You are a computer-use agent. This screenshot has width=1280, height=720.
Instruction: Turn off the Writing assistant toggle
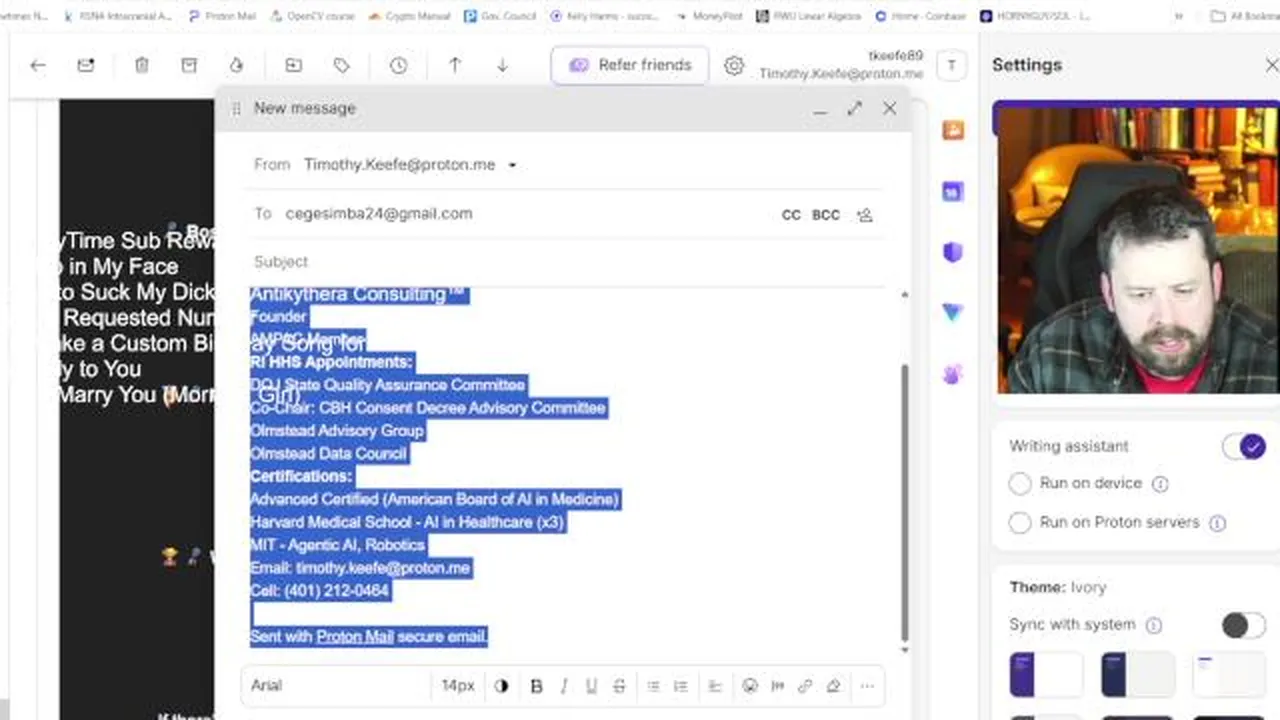click(x=1244, y=447)
